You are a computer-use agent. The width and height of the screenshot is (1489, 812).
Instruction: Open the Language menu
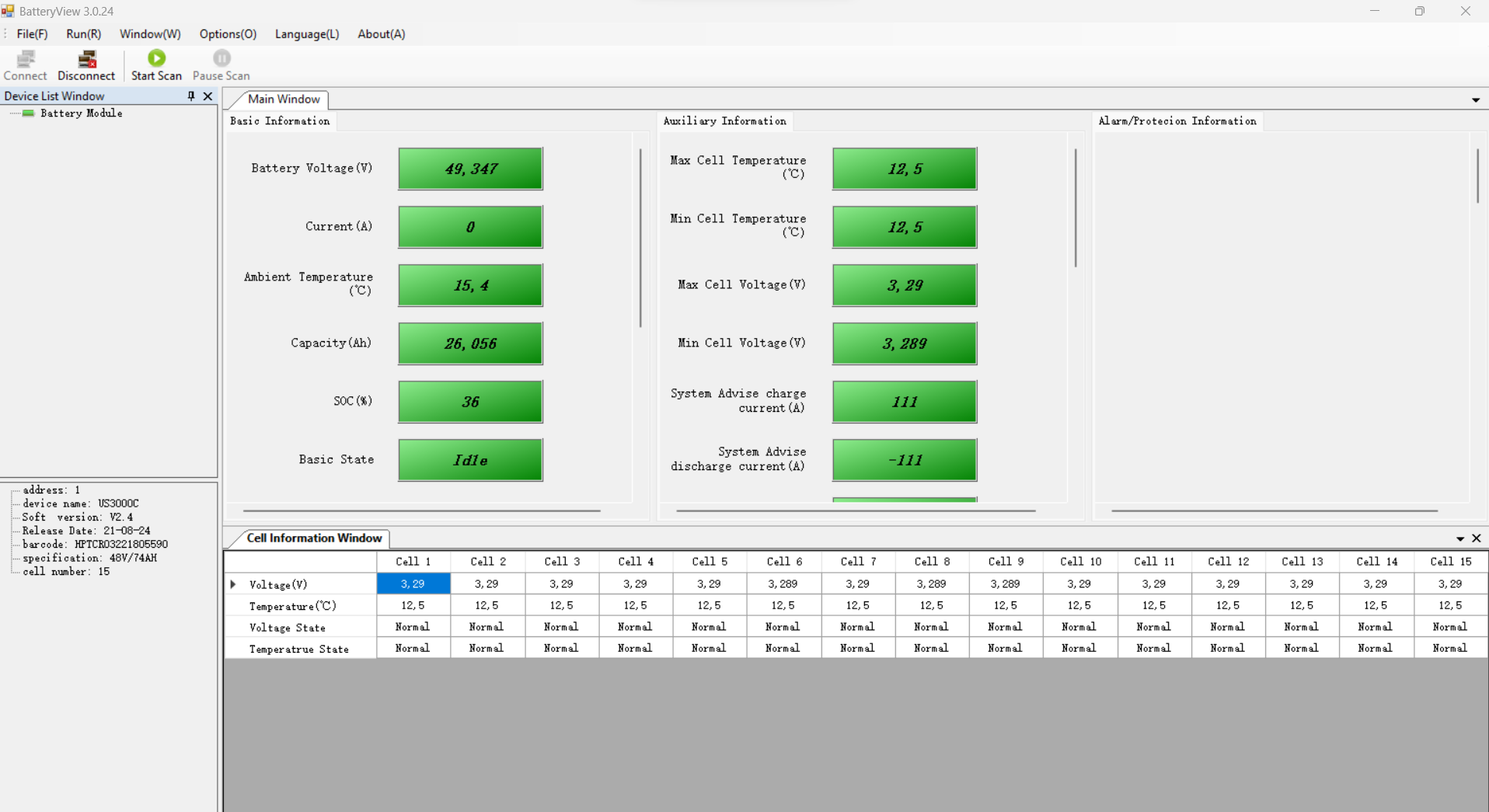coord(307,34)
